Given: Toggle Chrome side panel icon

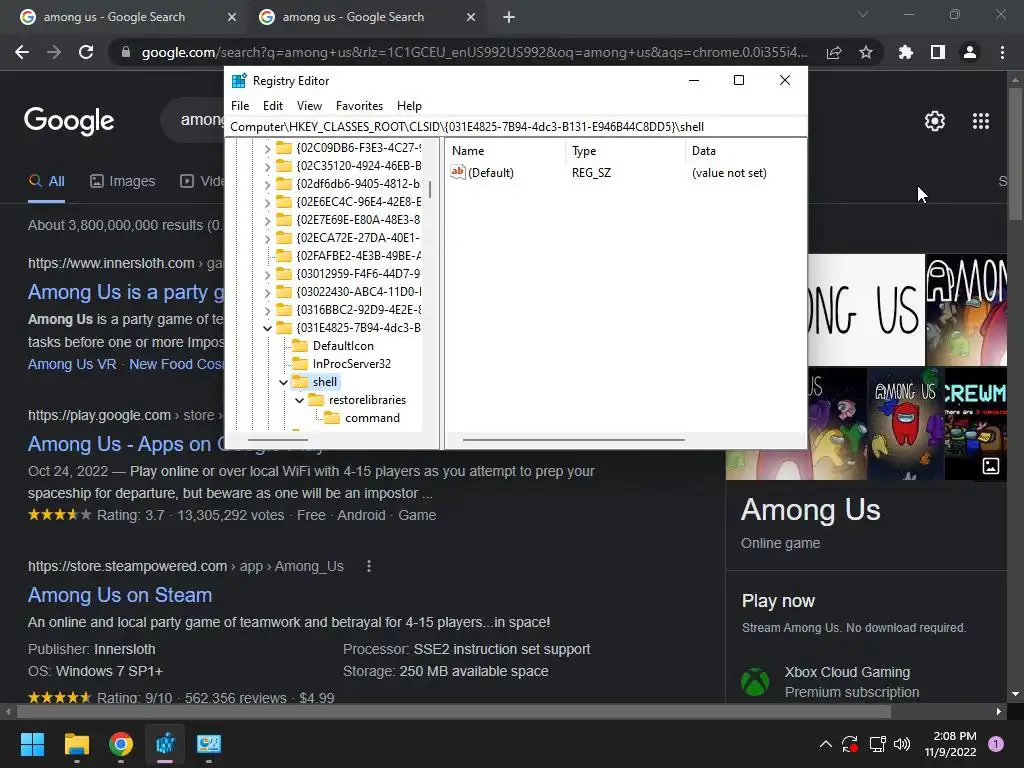Looking at the screenshot, I should click(x=938, y=52).
